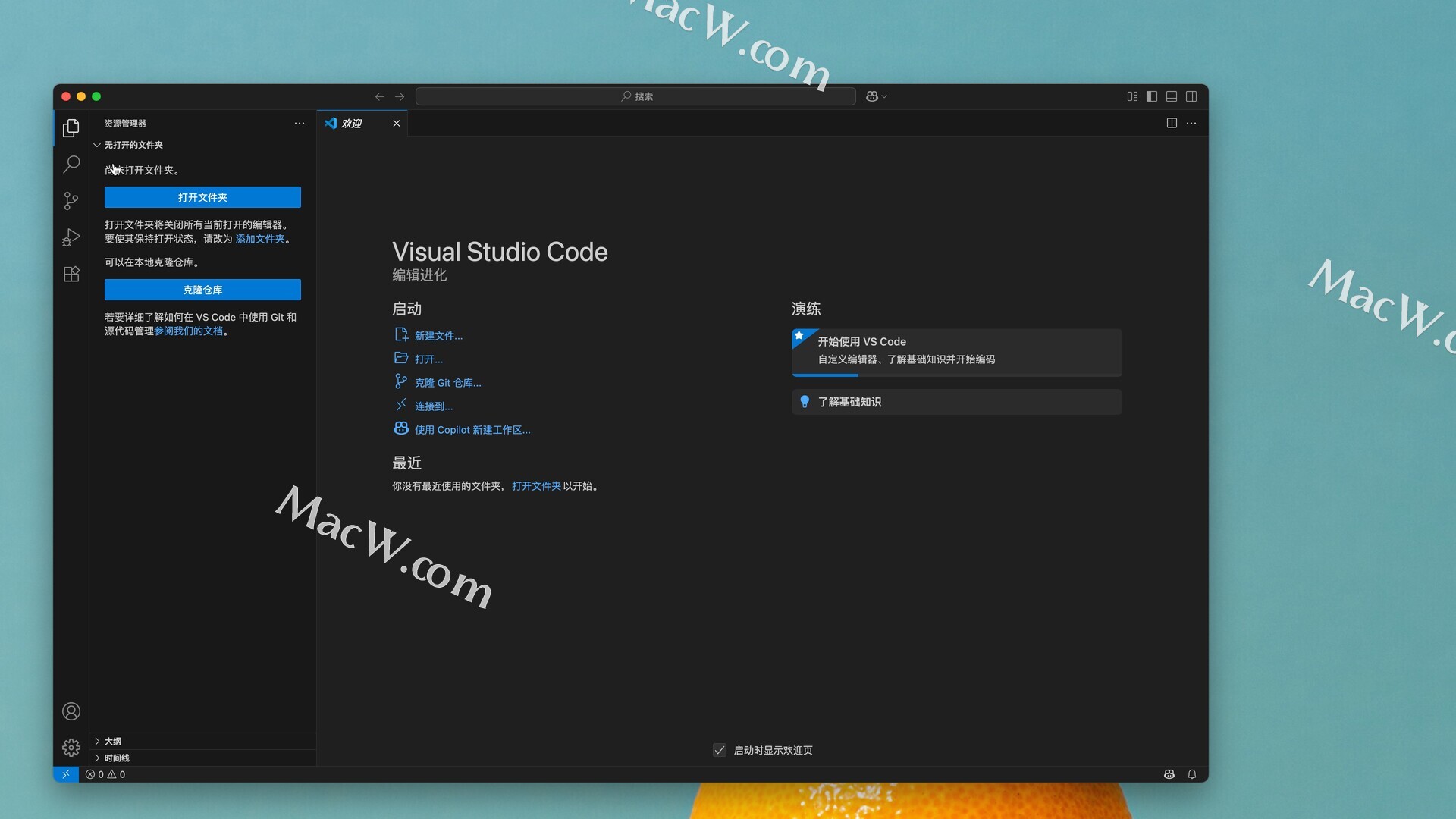The image size is (1456, 819).
Task: Click 连接到... link
Action: click(x=424, y=406)
